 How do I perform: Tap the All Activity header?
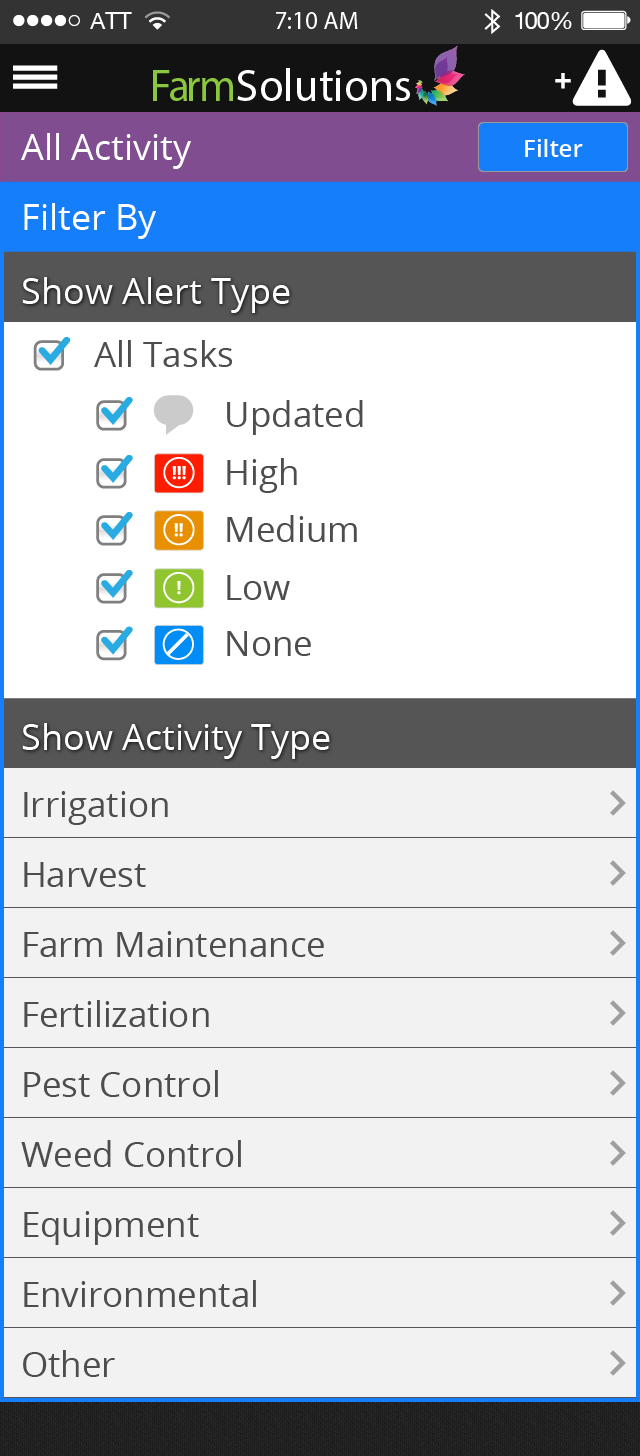[107, 148]
